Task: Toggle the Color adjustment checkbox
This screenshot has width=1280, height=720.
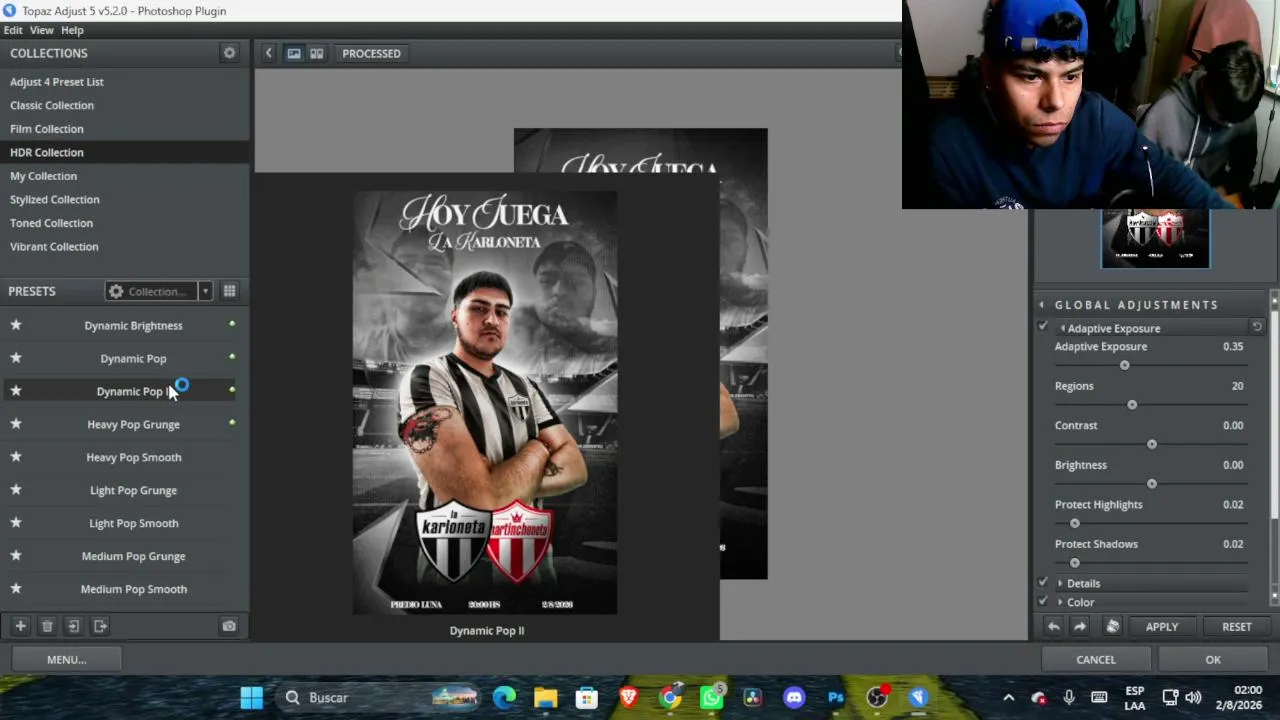Action: point(1043,602)
